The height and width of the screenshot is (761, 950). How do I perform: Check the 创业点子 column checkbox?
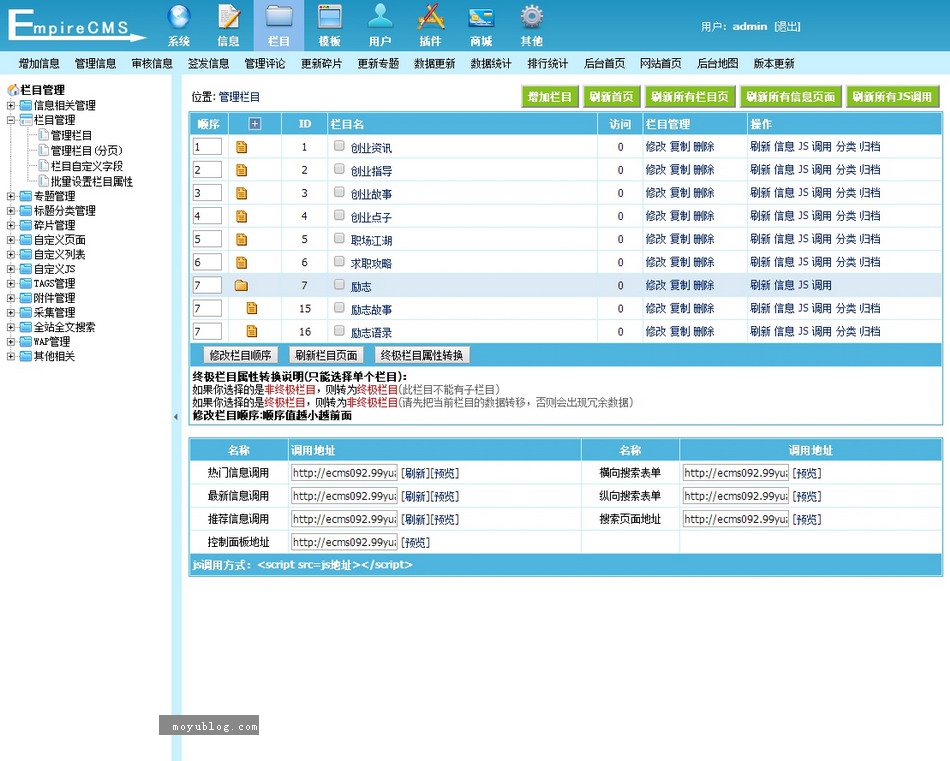point(339,215)
